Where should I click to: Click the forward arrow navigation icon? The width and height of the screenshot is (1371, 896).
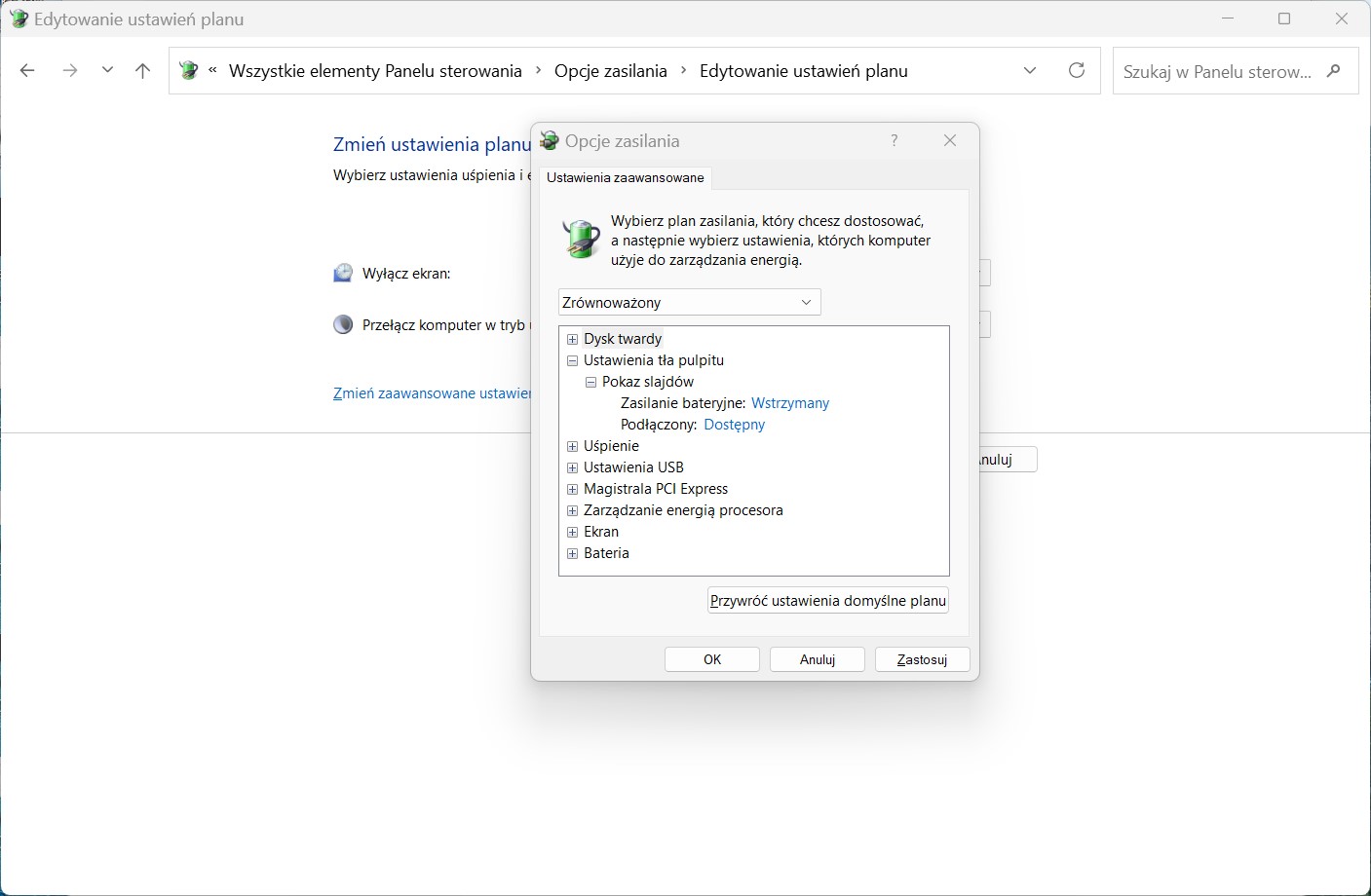tap(69, 71)
